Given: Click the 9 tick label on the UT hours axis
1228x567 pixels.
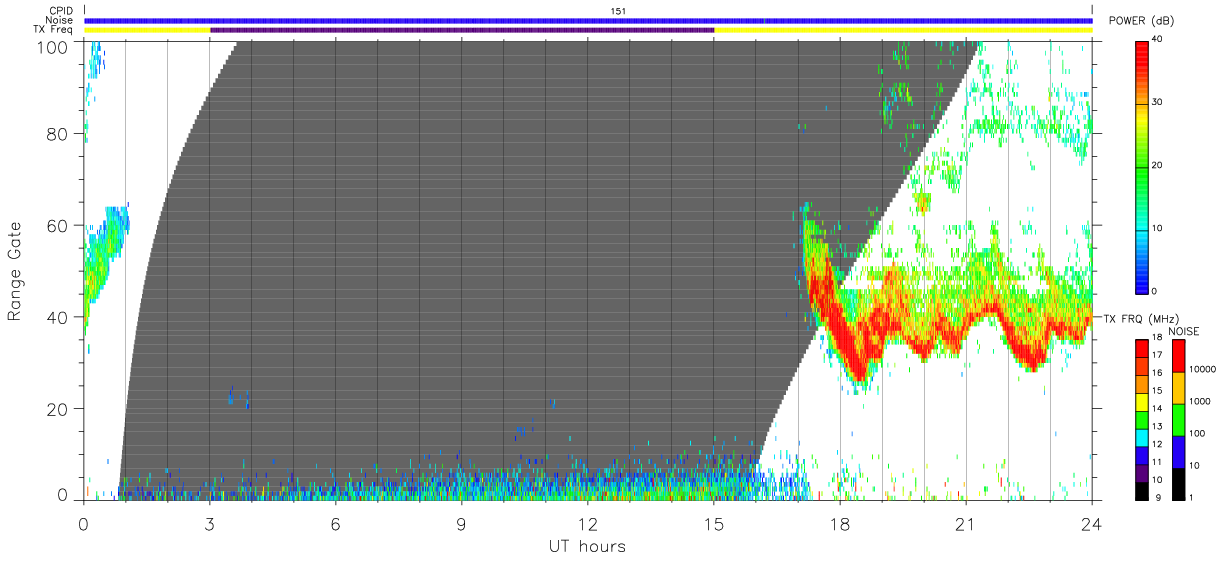Looking at the screenshot, I should (x=462, y=523).
